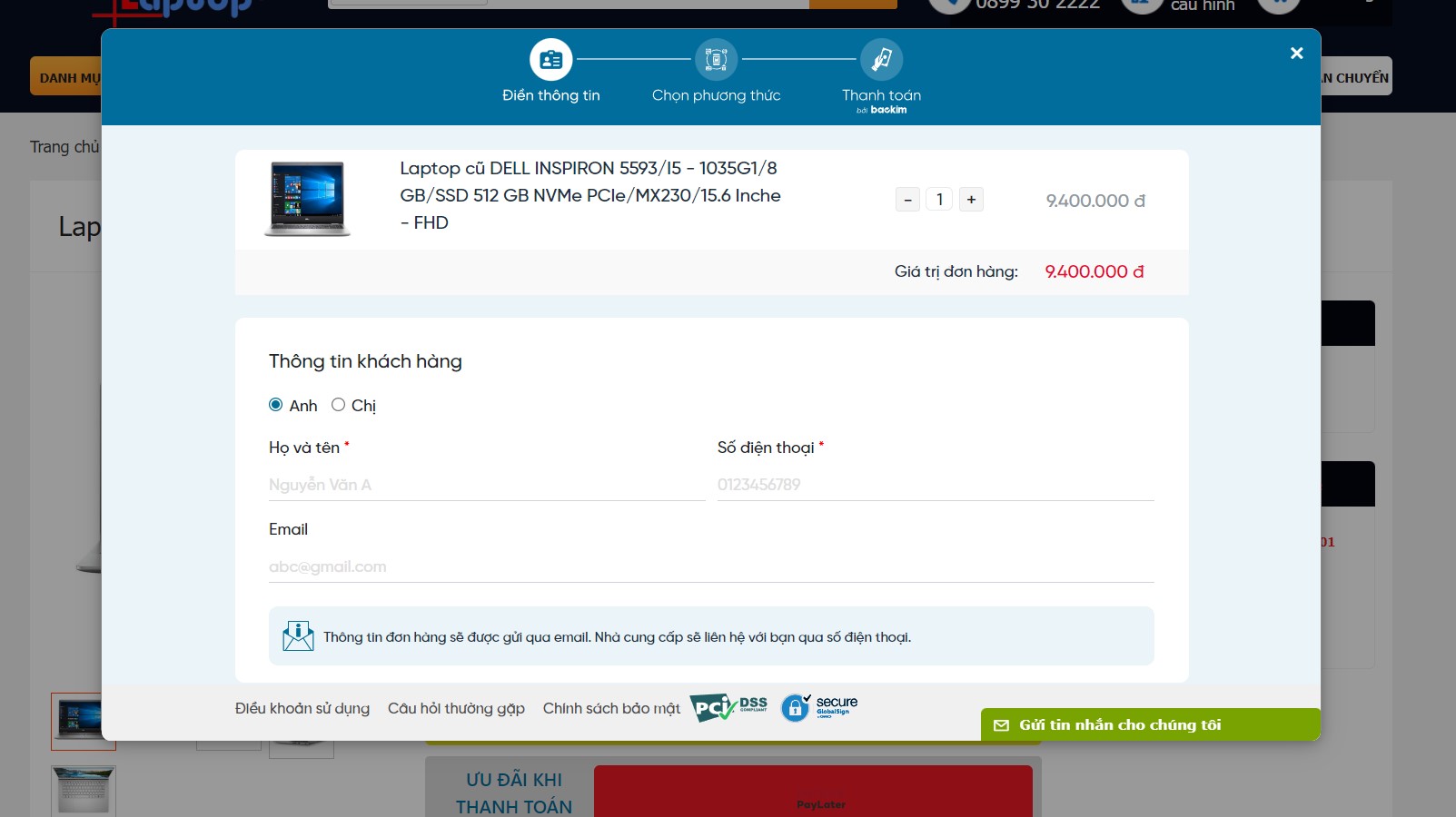Decrease the quantity with the minus button
The image size is (1456, 817).
pos(907,200)
